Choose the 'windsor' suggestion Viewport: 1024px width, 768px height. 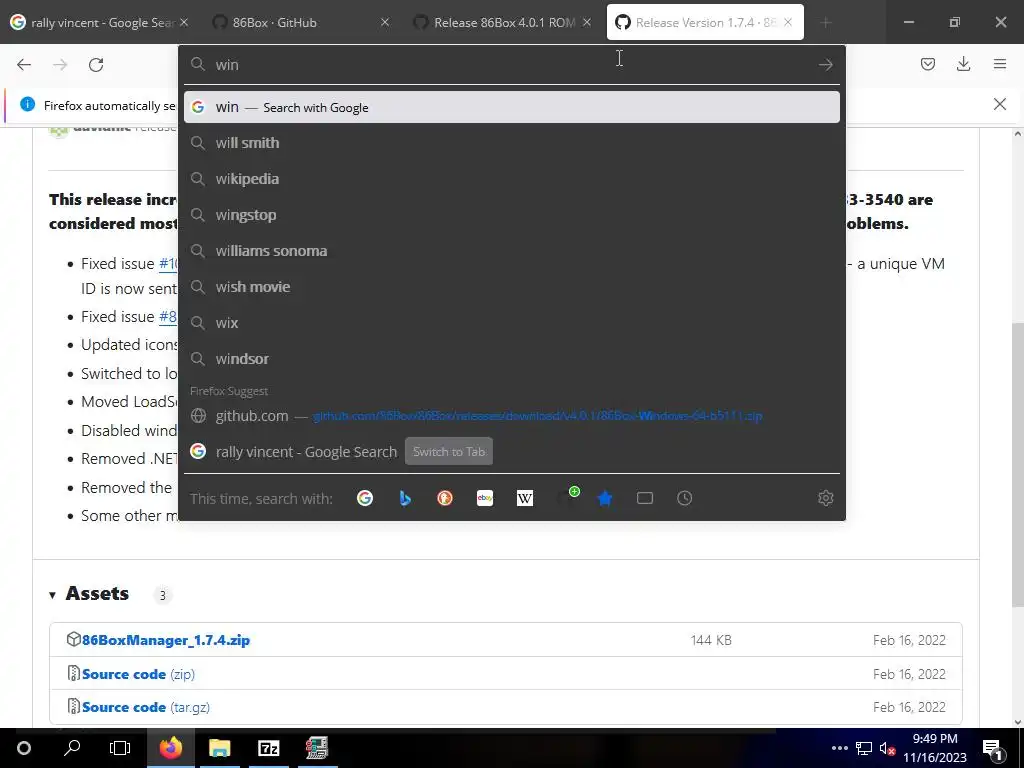511,359
